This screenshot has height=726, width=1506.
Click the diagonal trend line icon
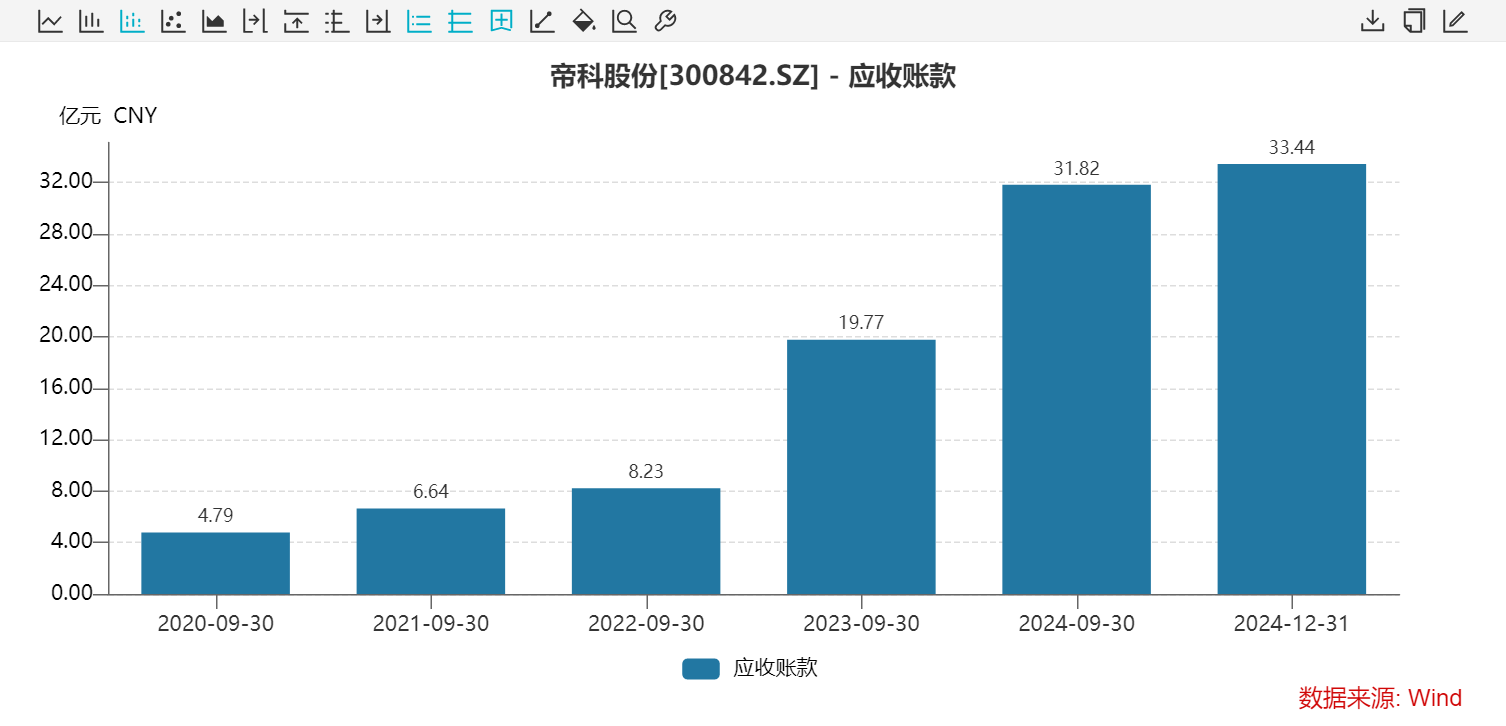pyautogui.click(x=542, y=21)
